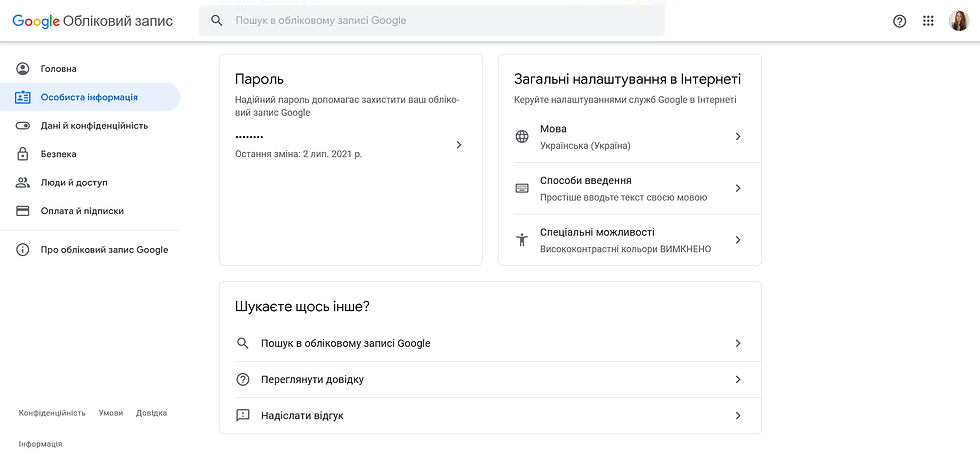
Task: Expand the Способи введення row chevron
Action: pyautogui.click(x=738, y=188)
